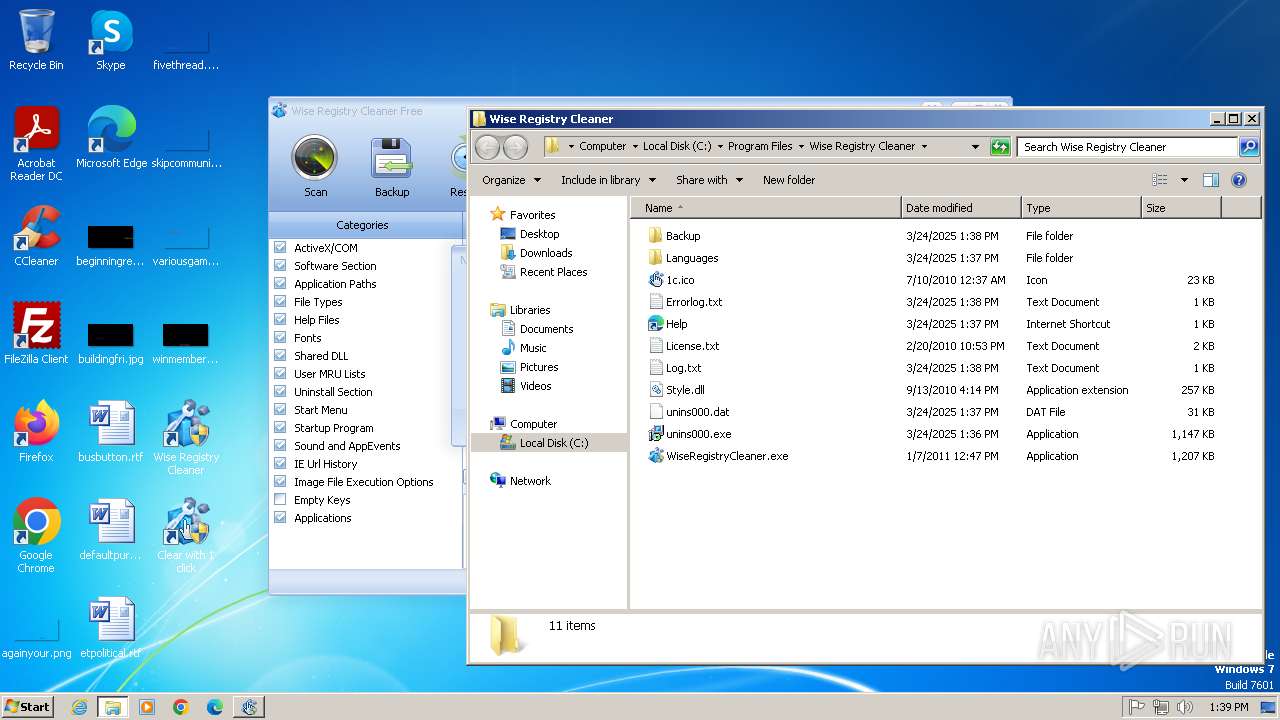Click the Chrome icon in the taskbar
Viewport: 1280px width, 720px height.
(x=181, y=707)
